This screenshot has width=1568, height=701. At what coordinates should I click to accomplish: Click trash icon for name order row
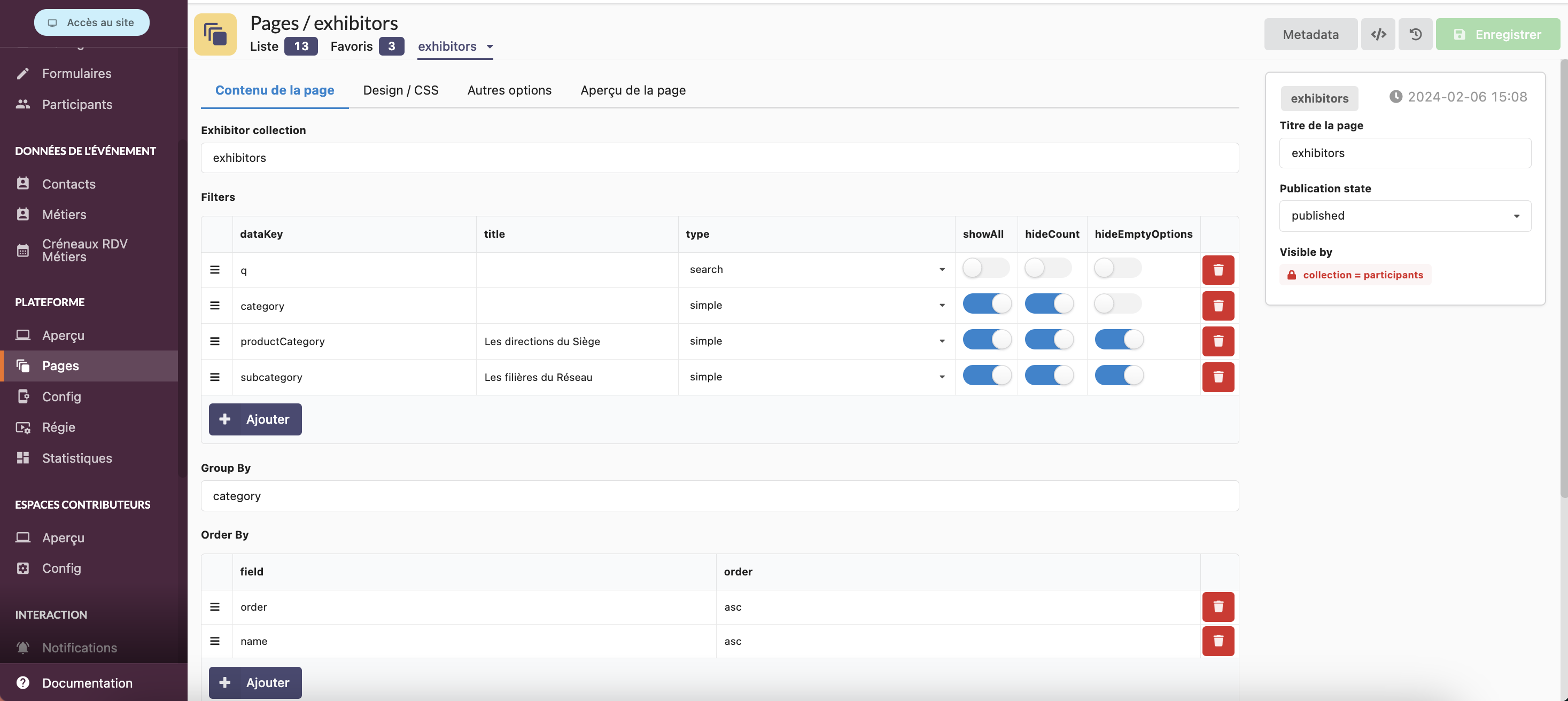pyautogui.click(x=1217, y=641)
